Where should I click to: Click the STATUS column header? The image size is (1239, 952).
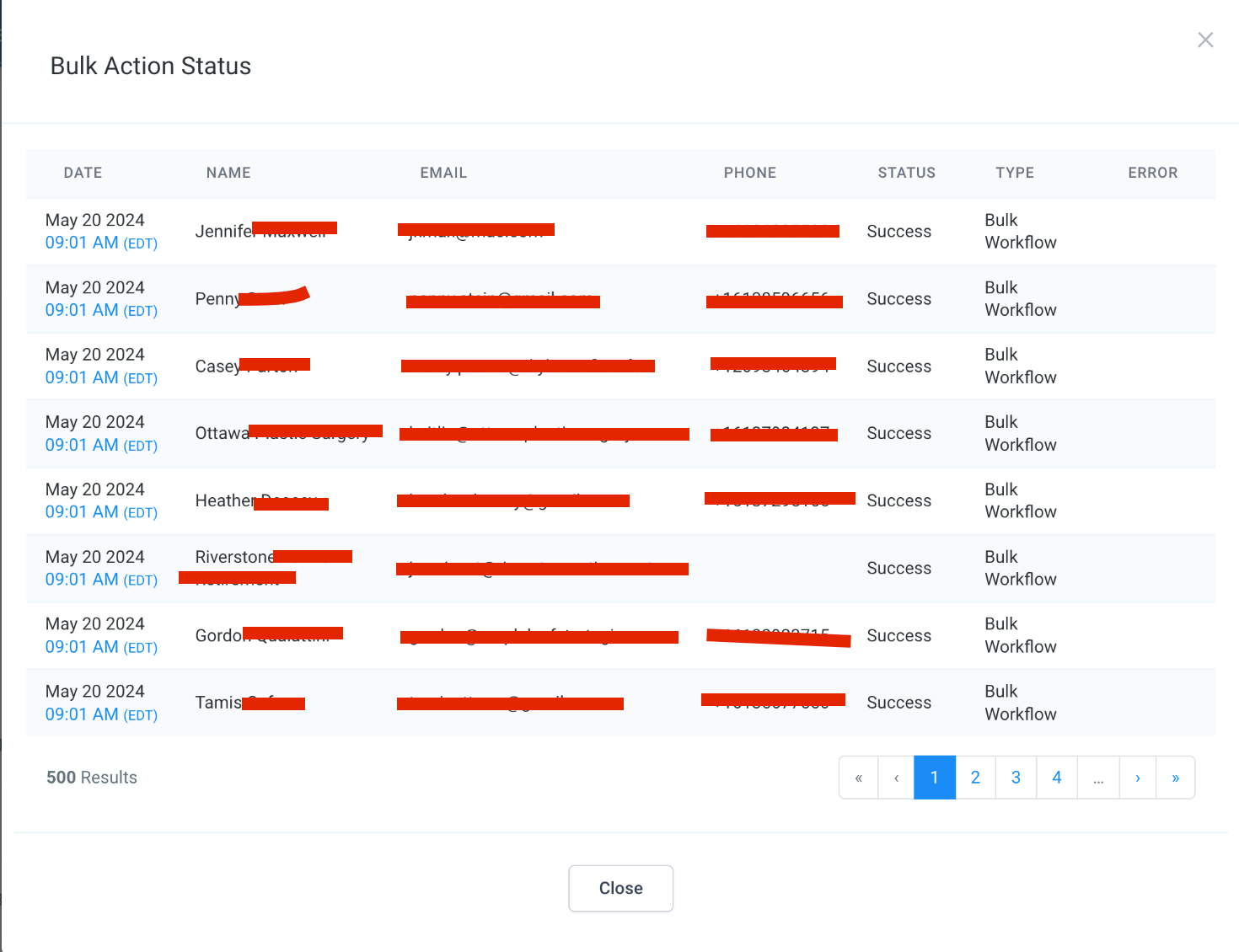[x=906, y=173]
